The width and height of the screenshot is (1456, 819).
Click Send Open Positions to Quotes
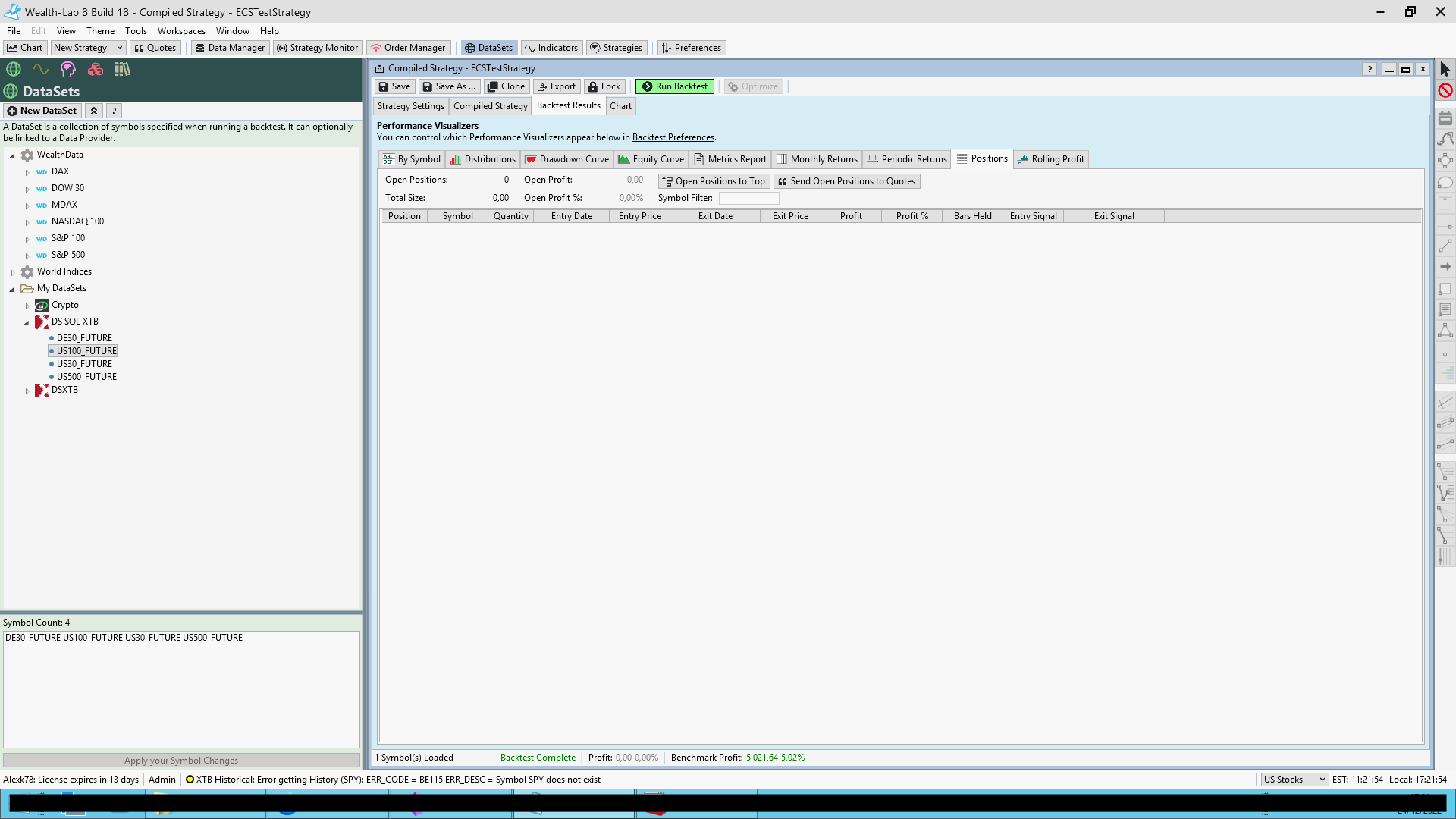point(846,181)
